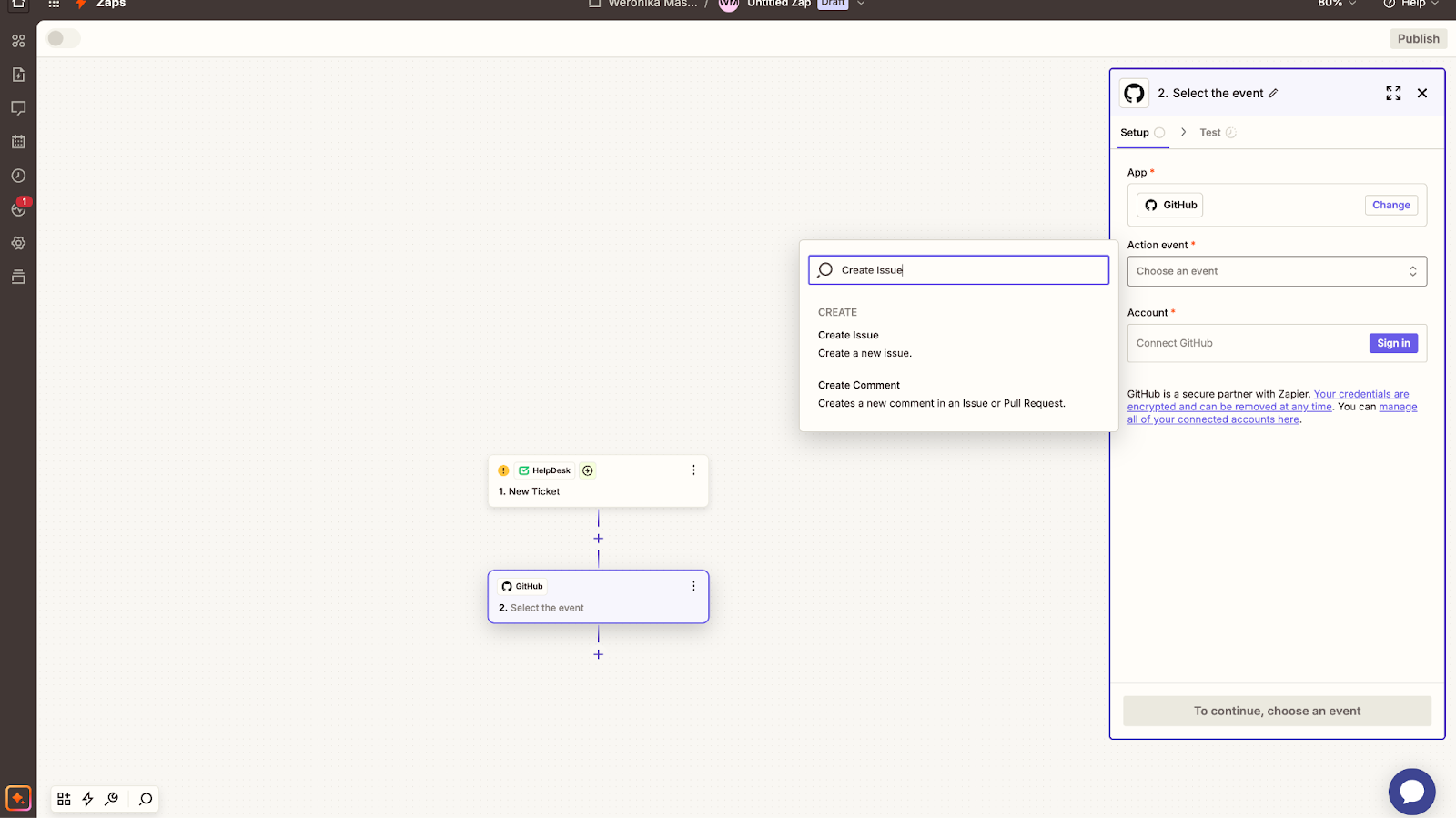The image size is (1456, 818).
Task: Click the warning icon on the HelpDesk step
Action: 503,470
